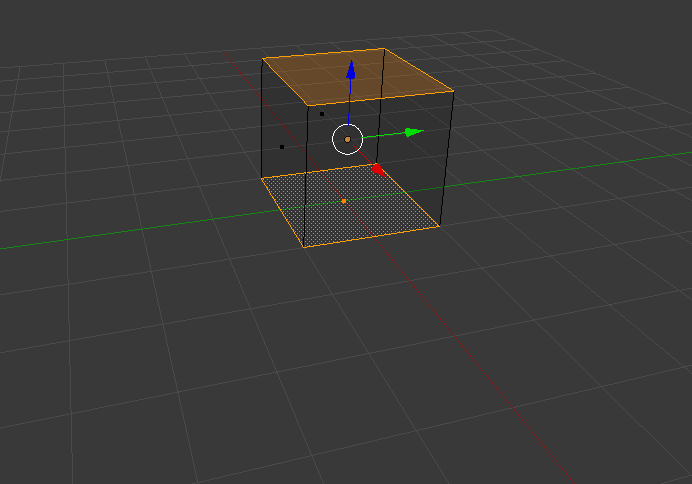Grab the green Y-axis manipulator arrow

coord(414,132)
